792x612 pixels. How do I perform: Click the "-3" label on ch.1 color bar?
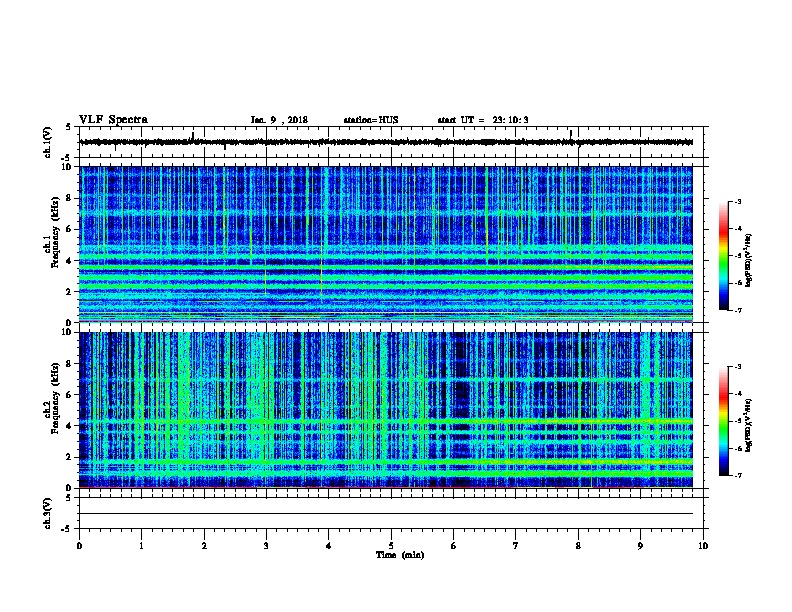(x=737, y=202)
